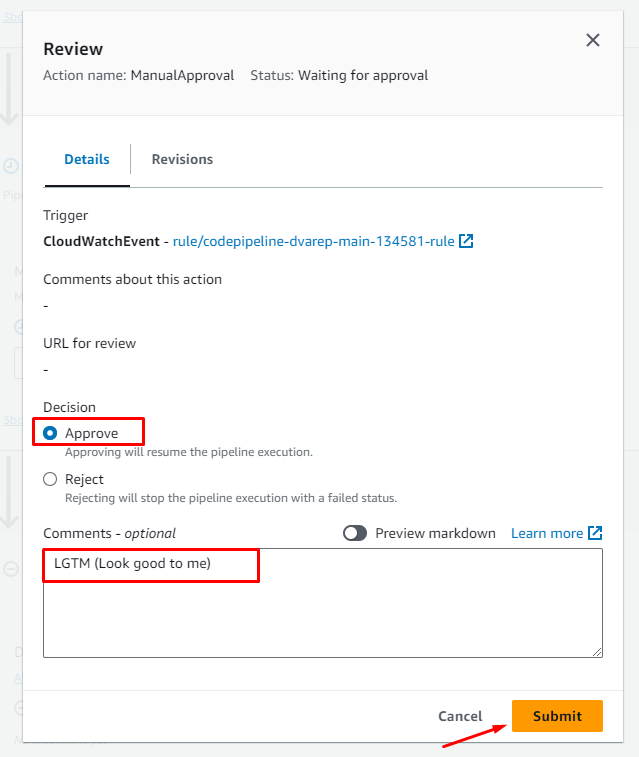Click the comments box resize grip
Screen dimensions: 639x757
(597, 651)
